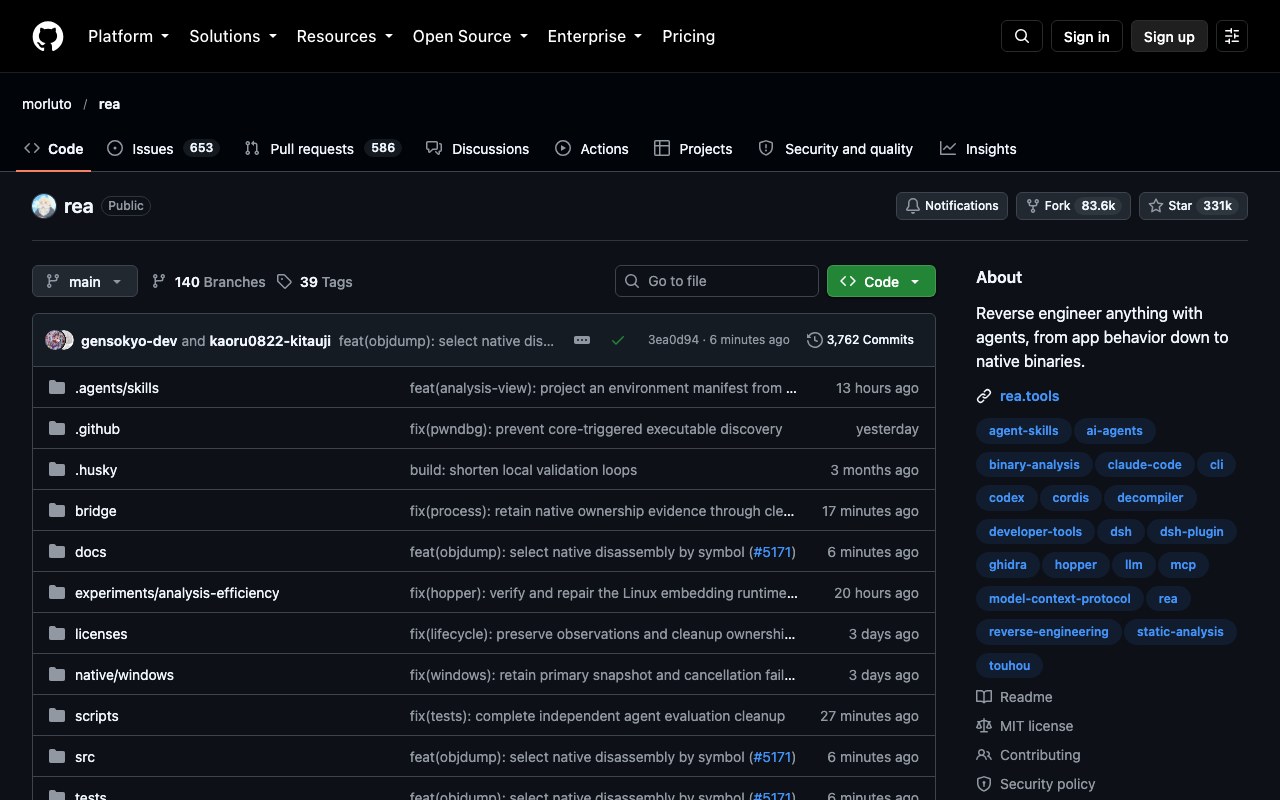
Task: Select the reverse-engineering topic tag
Action: [x=1048, y=632]
